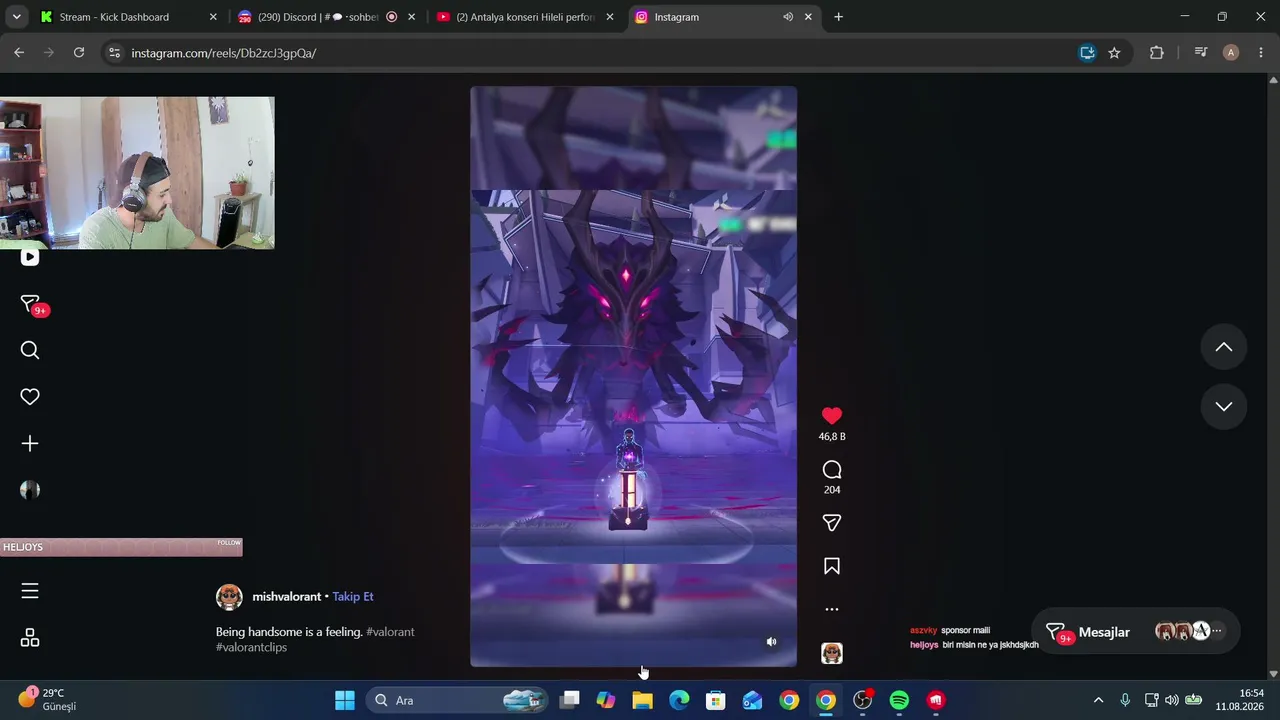The image size is (1280, 720).
Task: Open Instagram search in the sidebar
Action: click(30, 350)
